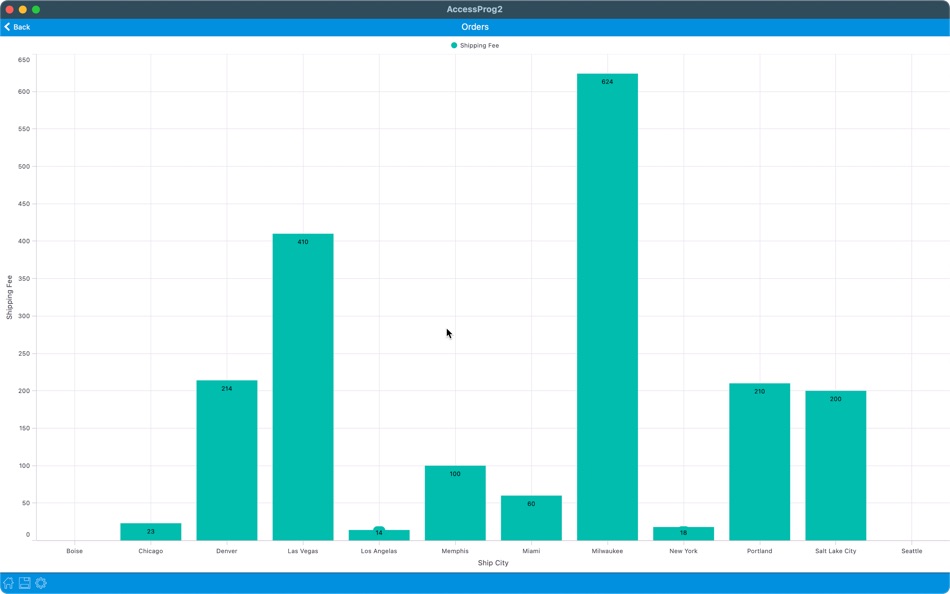This screenshot has width=950, height=594.
Task: Toggle the Shipping Fee legend marker
Action: point(454,45)
